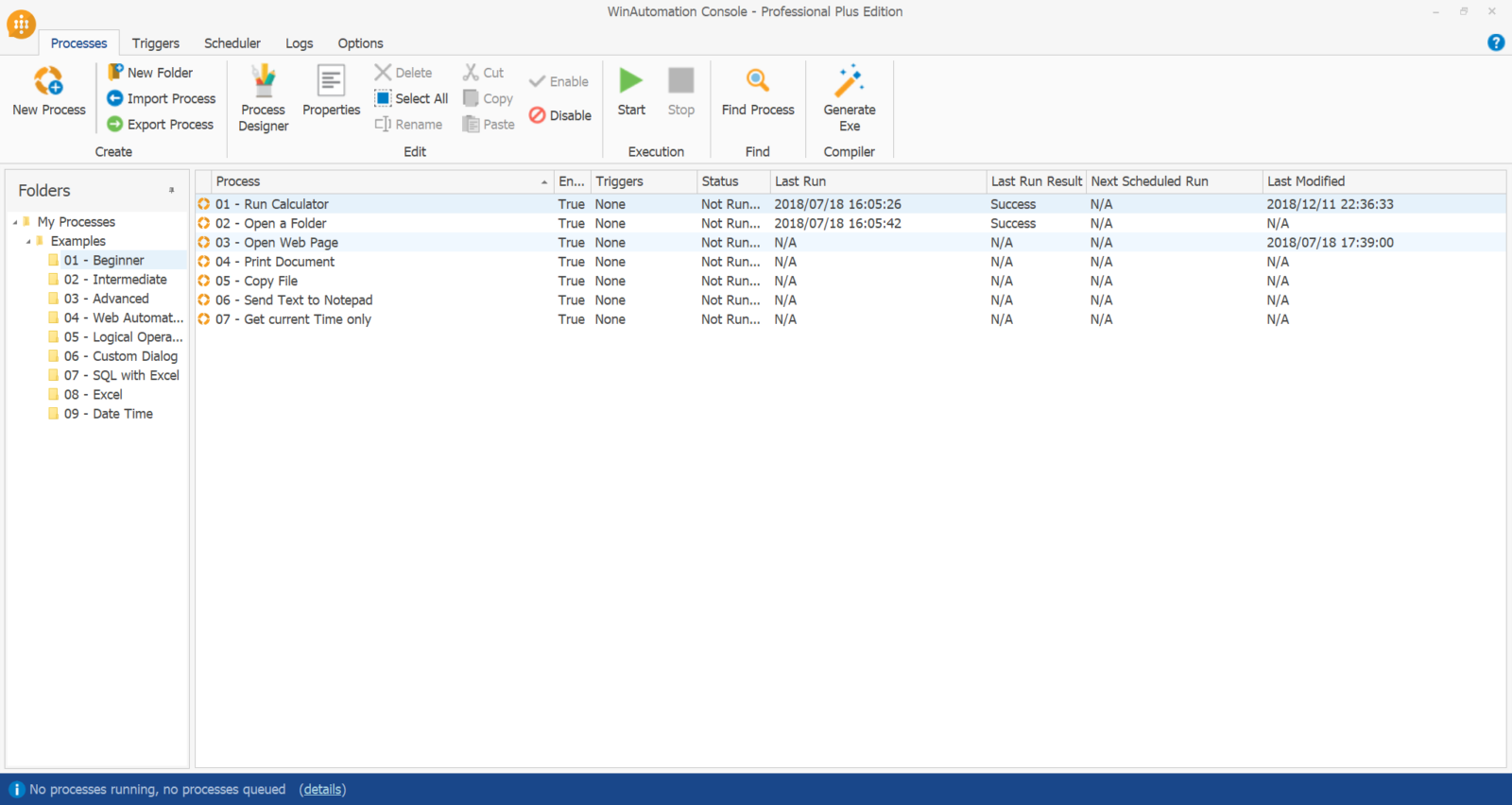Image resolution: width=1512 pixels, height=805 pixels.
Task: Pin the Folders panel
Action: pos(171,191)
